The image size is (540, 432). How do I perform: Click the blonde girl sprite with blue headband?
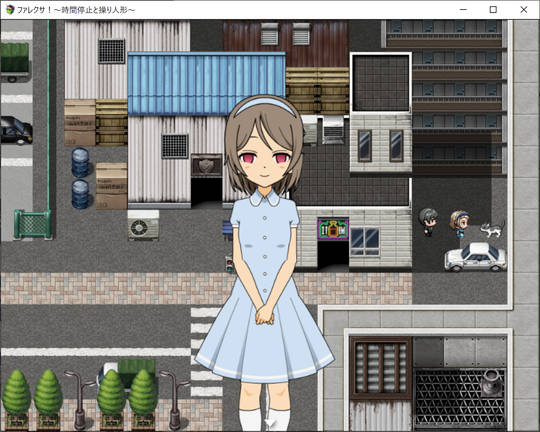pos(460,224)
